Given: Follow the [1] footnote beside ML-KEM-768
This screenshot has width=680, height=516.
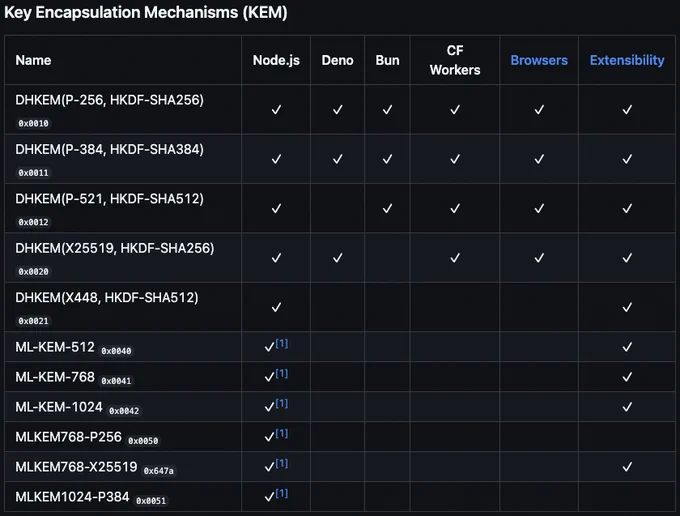Looking at the screenshot, I should click(x=281, y=373).
